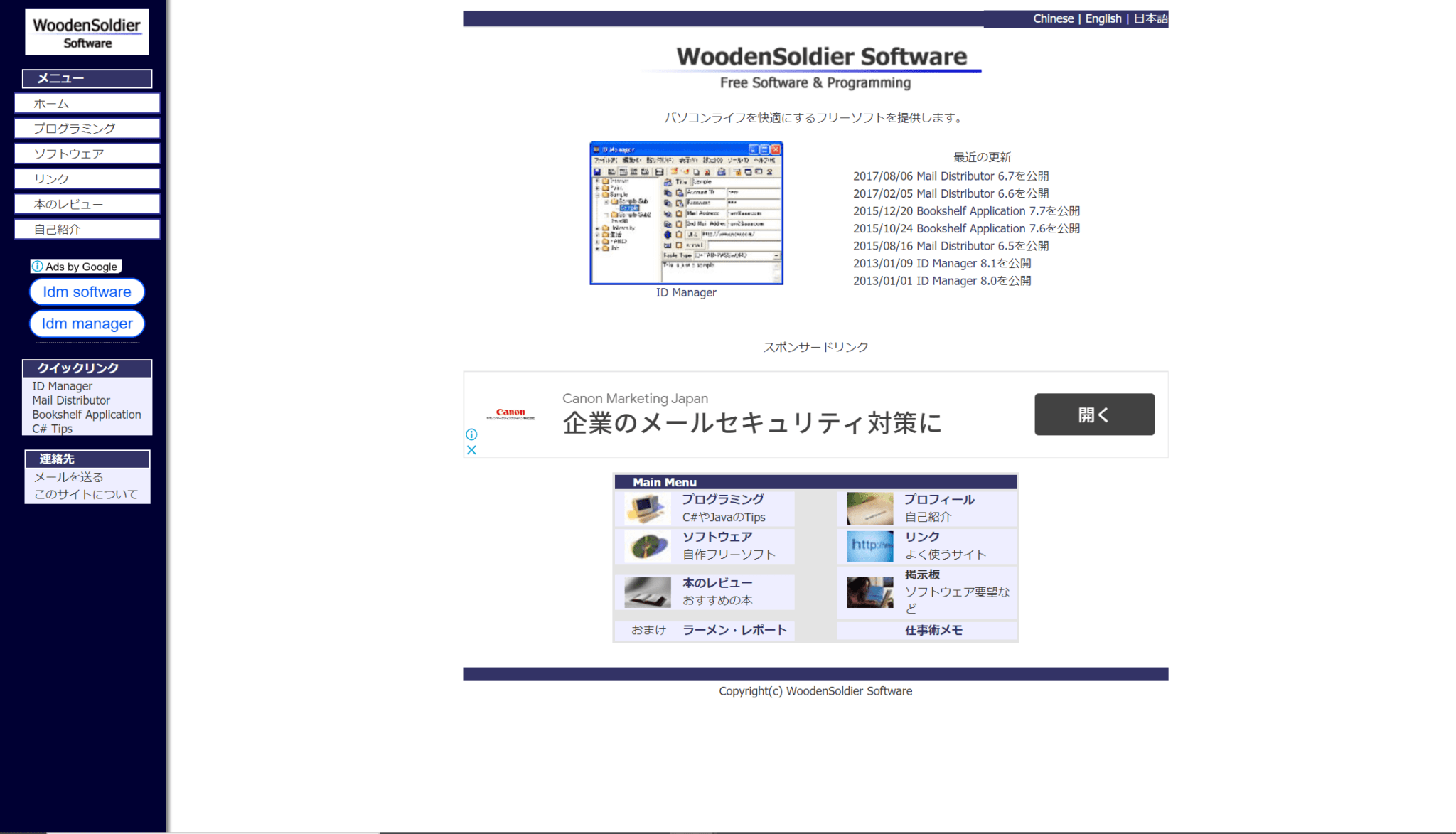Click the profile paper icon beside プロフィール
The image size is (1456, 834).
point(869,508)
